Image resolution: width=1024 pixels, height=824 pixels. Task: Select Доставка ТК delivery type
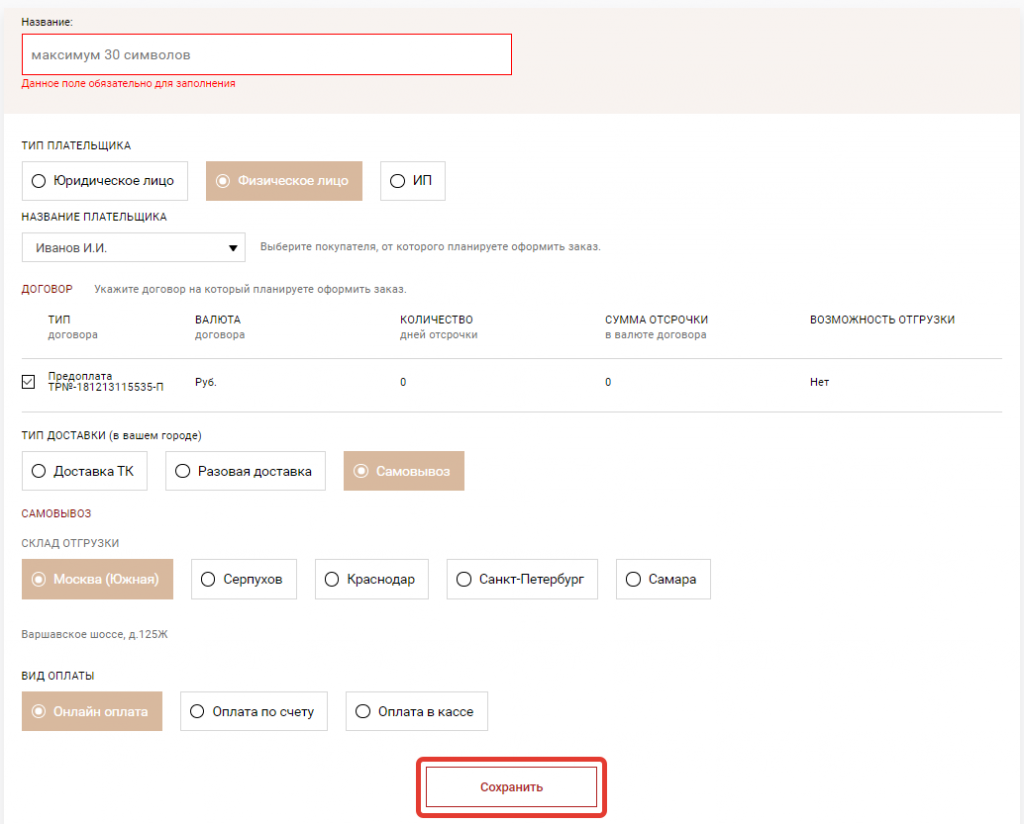click(x=84, y=471)
